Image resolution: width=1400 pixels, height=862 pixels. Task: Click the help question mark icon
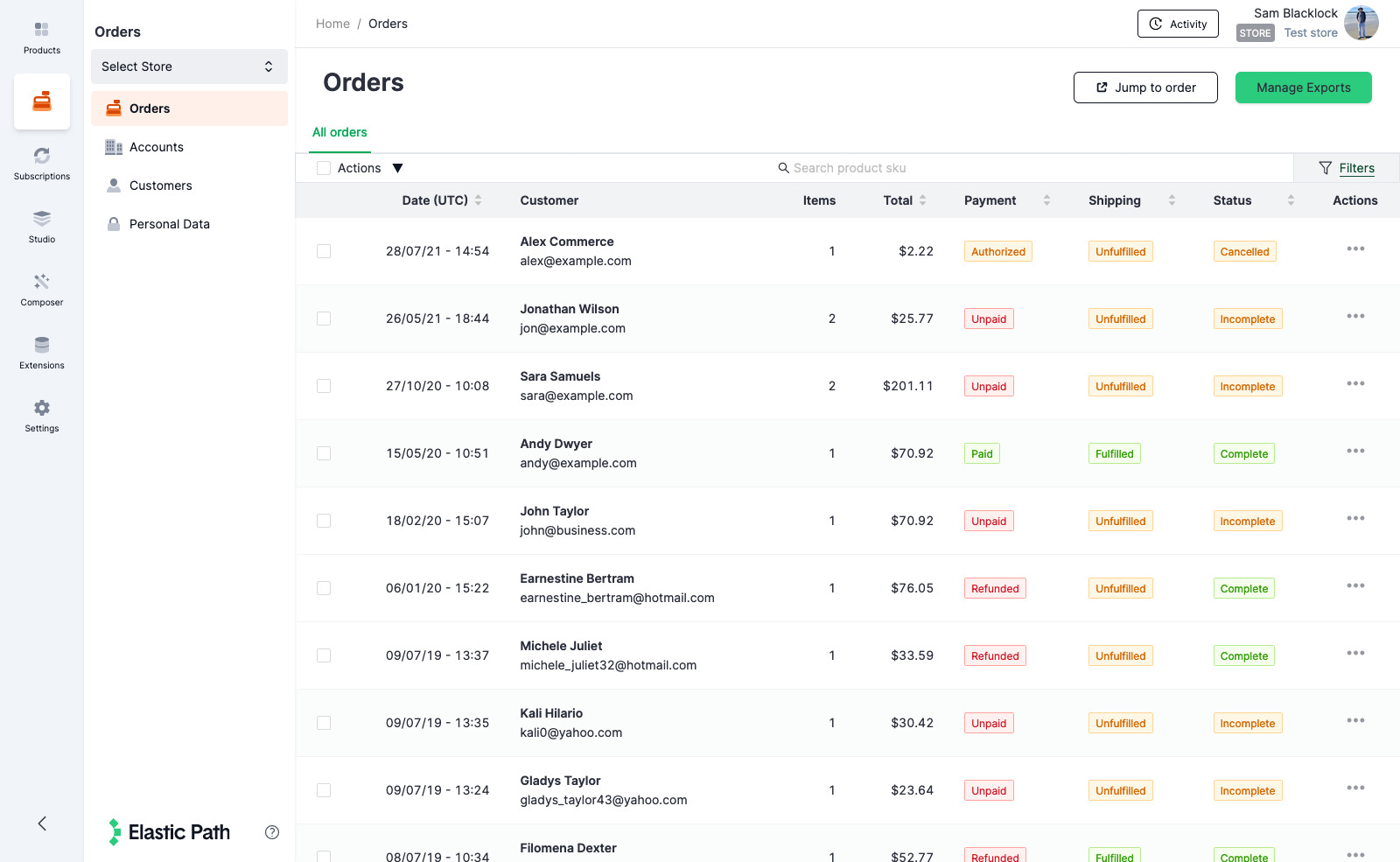tap(272, 832)
